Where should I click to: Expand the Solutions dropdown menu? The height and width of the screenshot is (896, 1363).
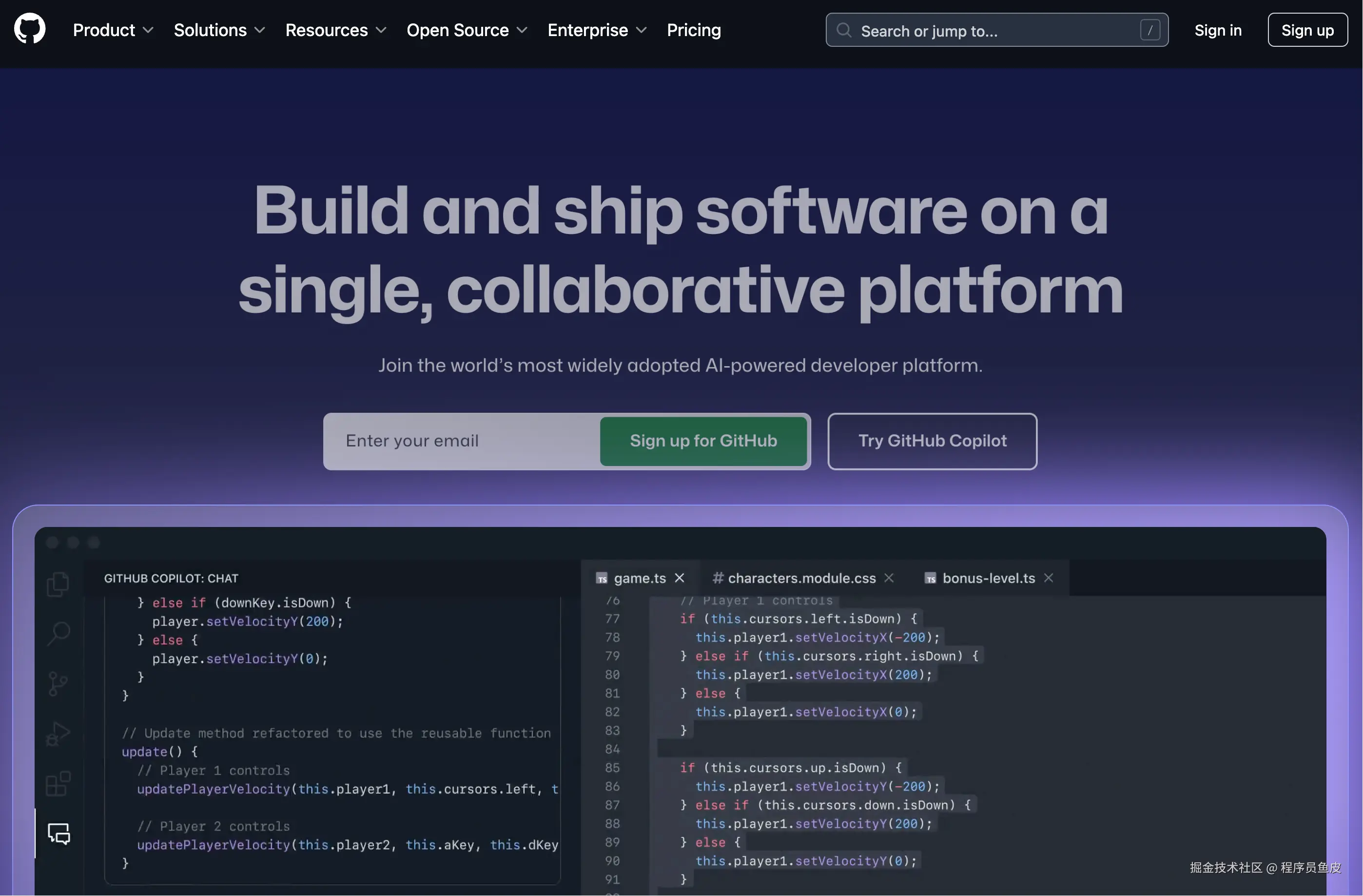pyautogui.click(x=219, y=30)
